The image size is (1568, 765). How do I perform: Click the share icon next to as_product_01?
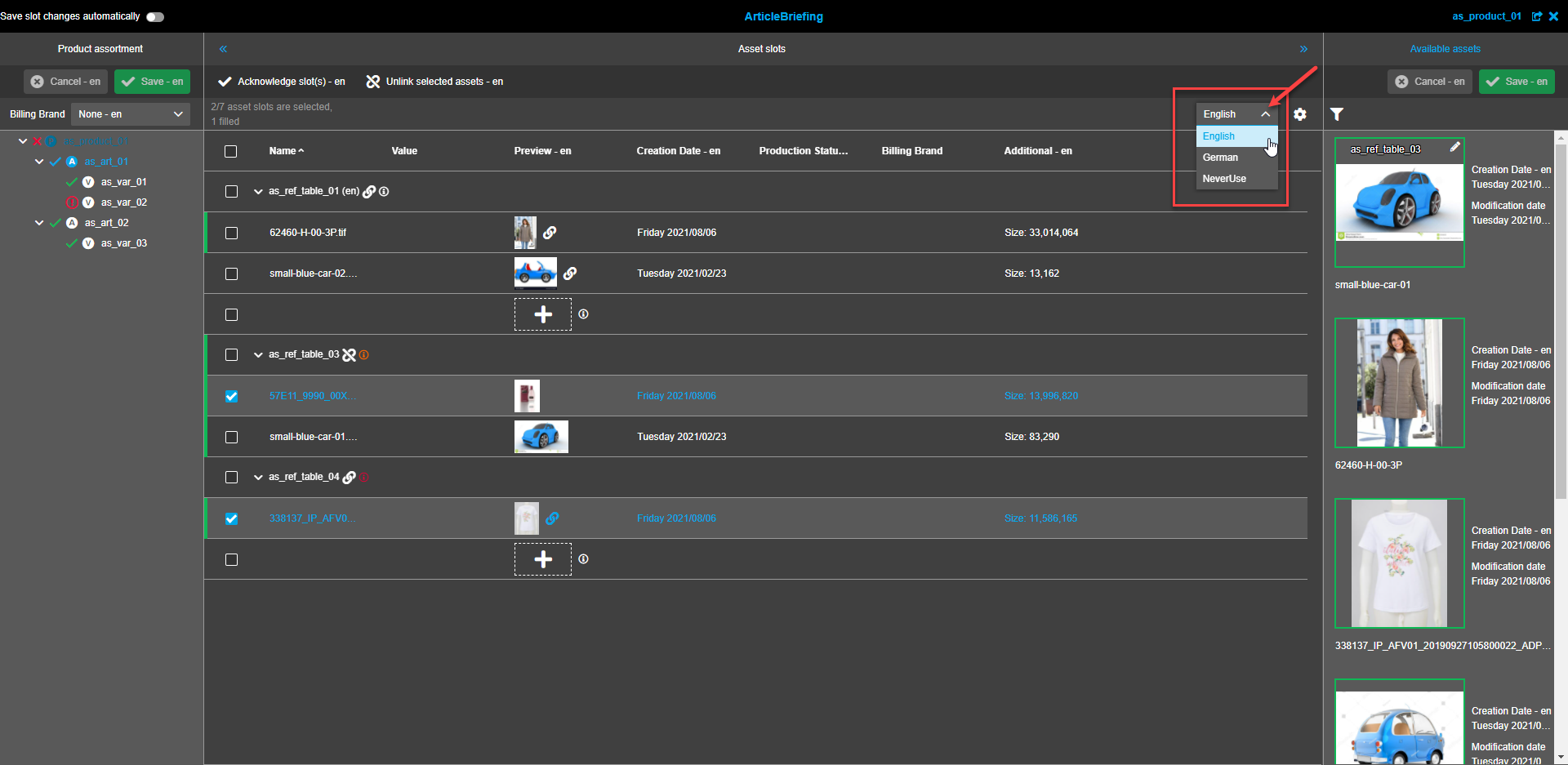1538,16
